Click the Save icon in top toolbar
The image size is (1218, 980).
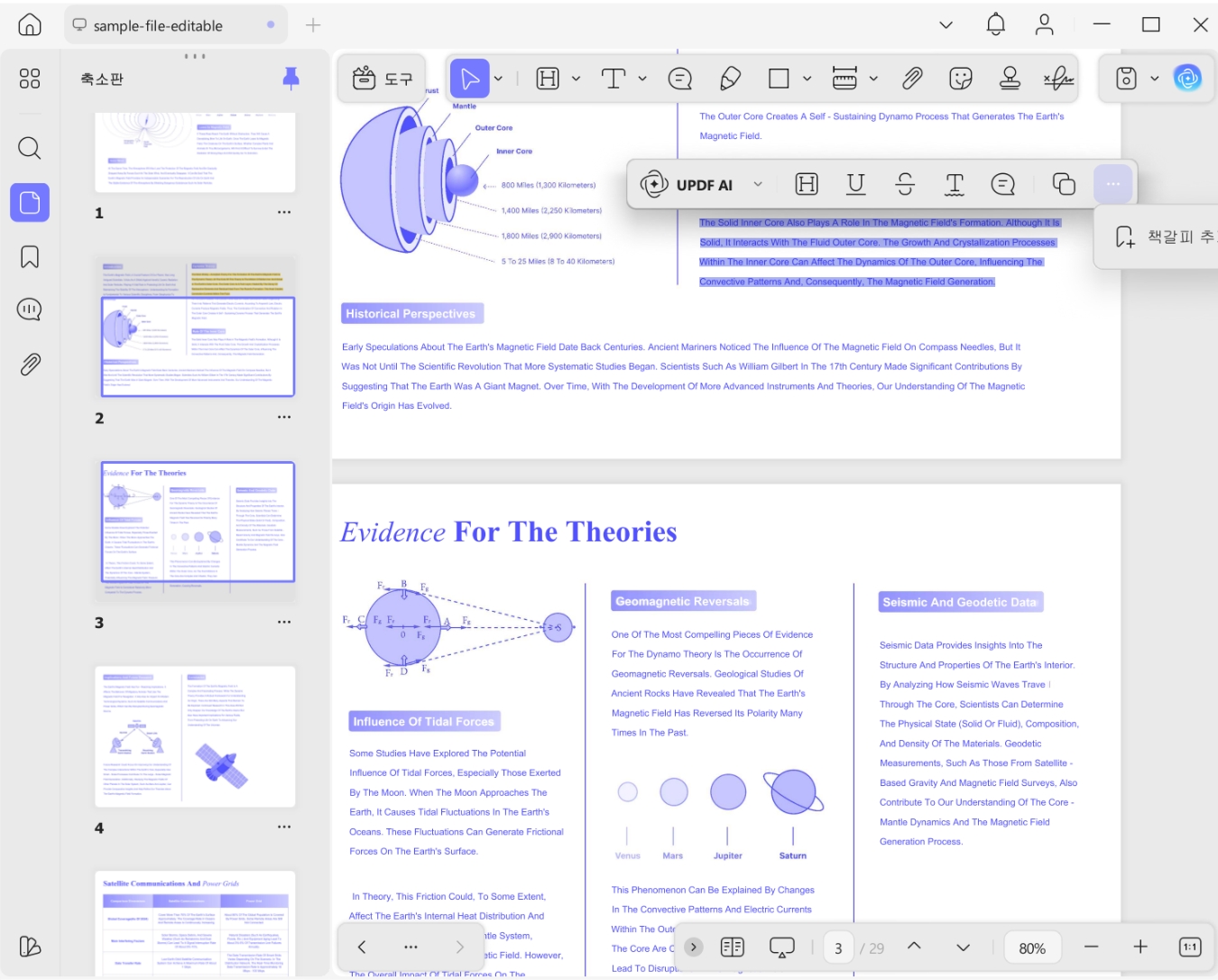tap(1126, 79)
